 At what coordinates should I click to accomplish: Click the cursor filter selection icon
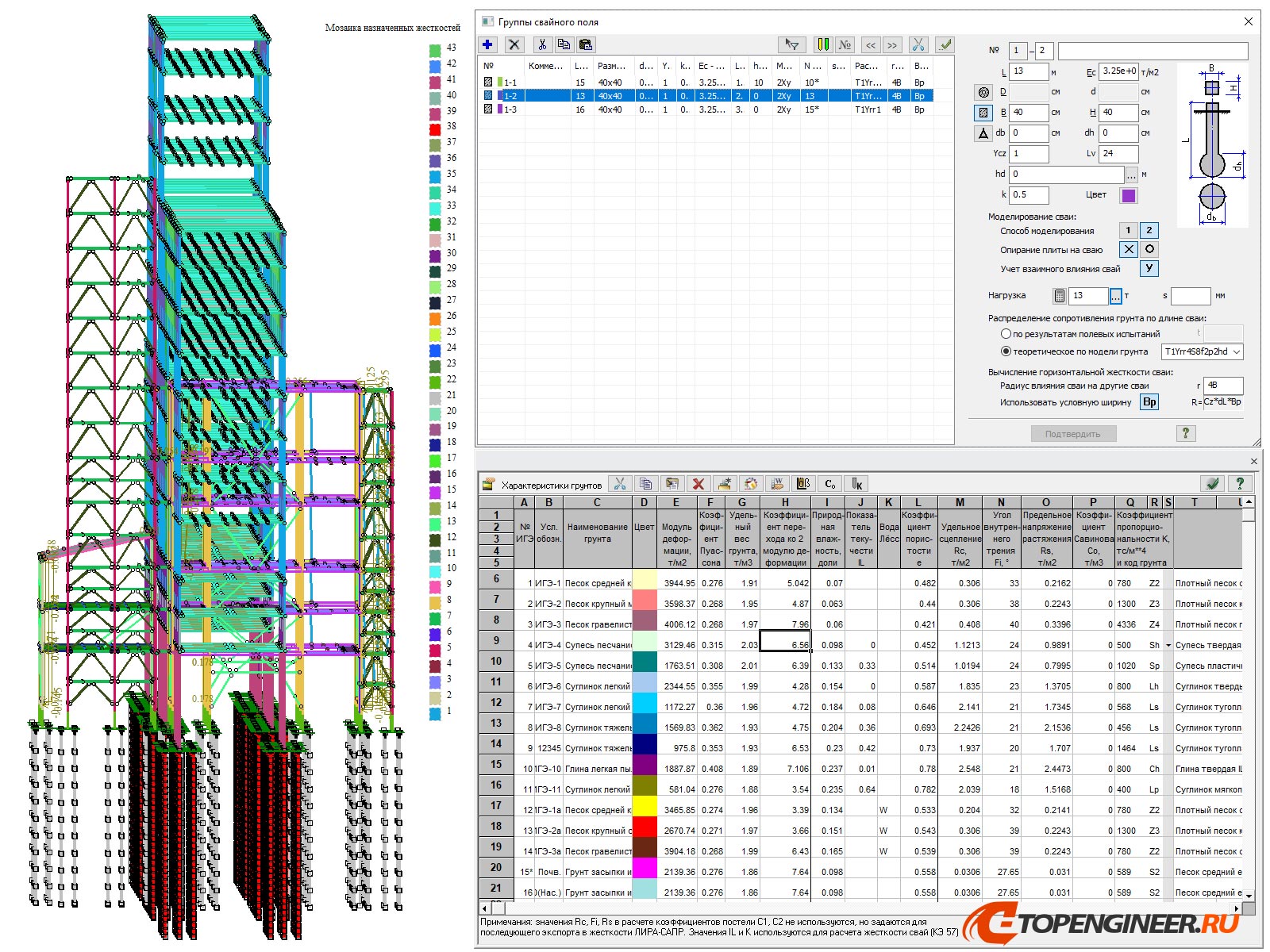(791, 45)
